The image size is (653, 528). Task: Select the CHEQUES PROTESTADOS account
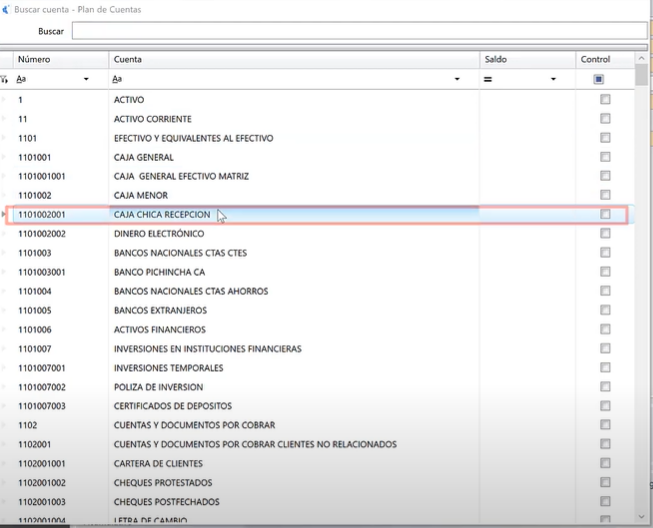[163, 483]
